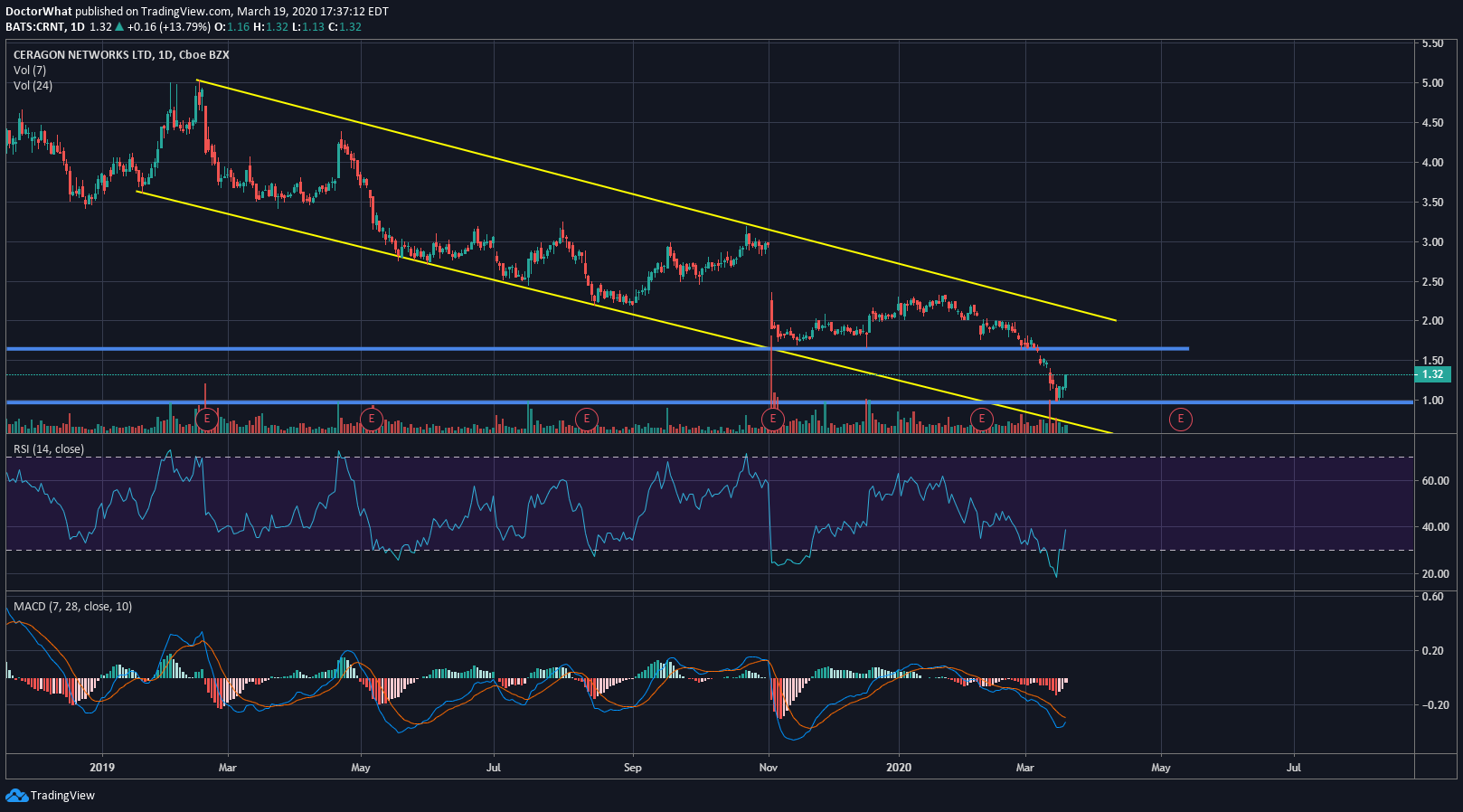
Task: Select the MACD (7, 28, close, 10) label
Action: tap(72, 606)
